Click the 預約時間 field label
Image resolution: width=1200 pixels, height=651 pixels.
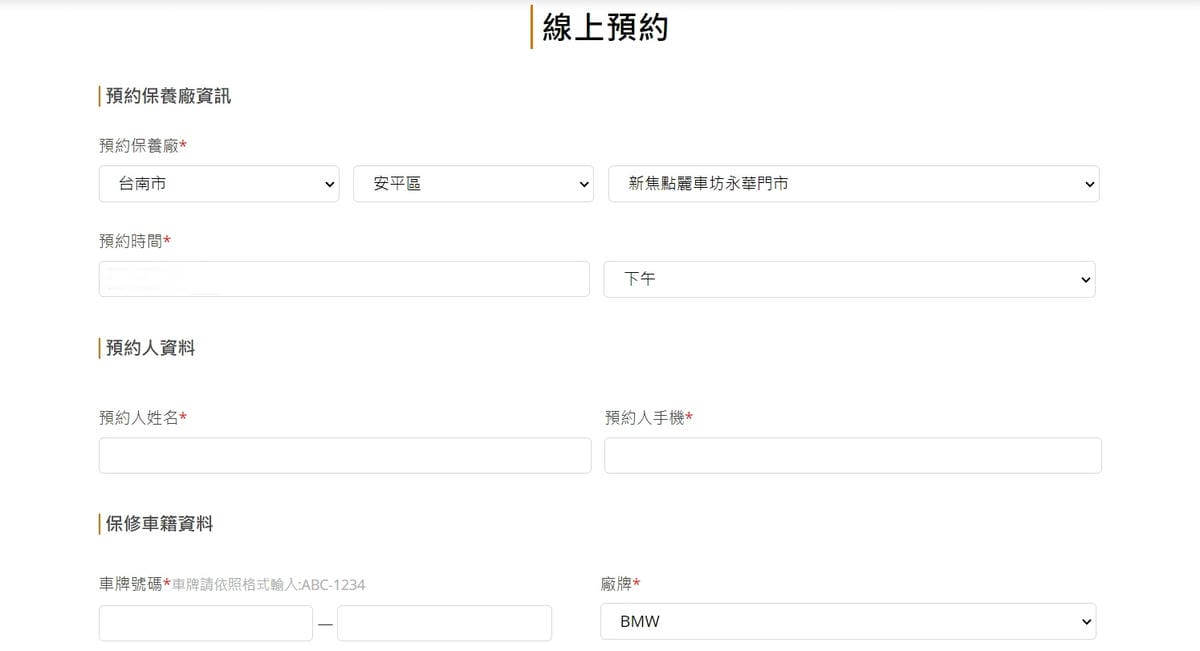coord(131,241)
